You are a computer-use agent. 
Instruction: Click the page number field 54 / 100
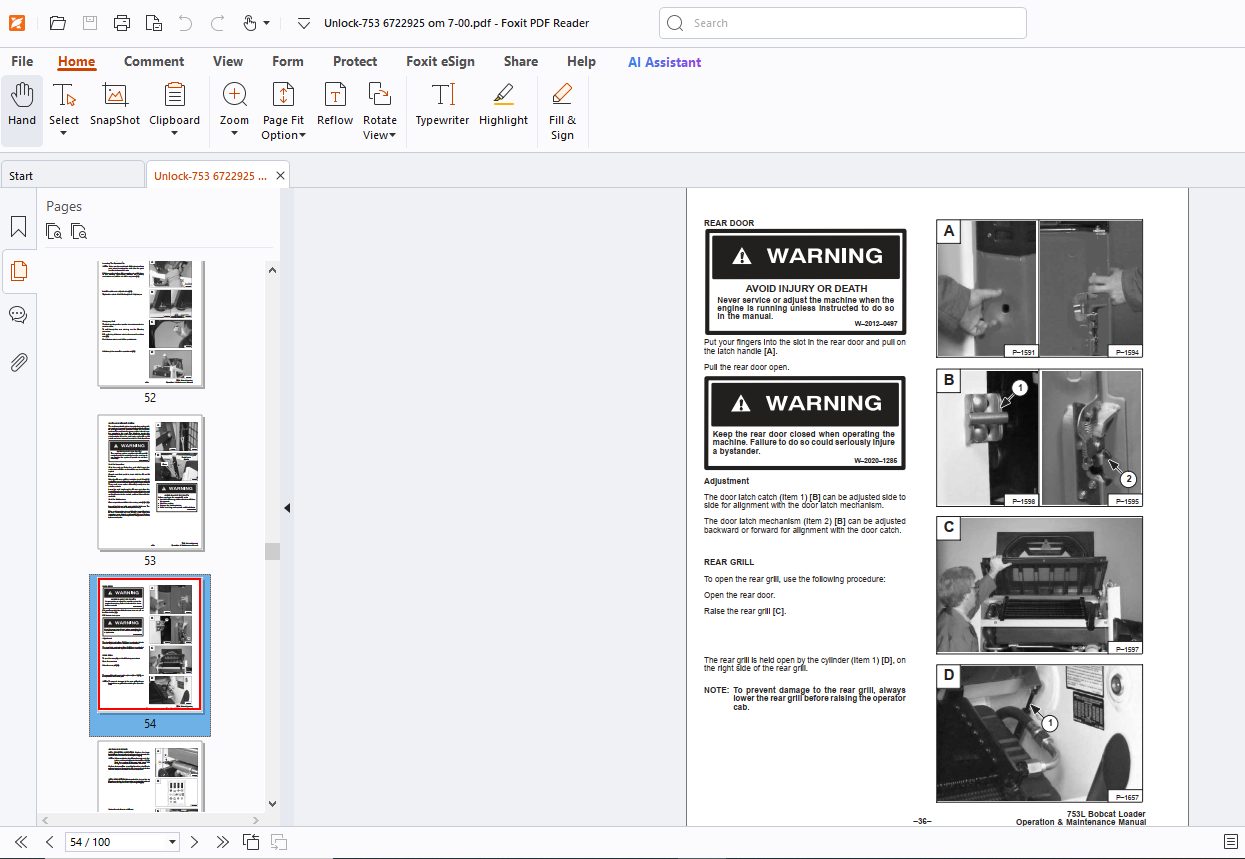(x=114, y=842)
